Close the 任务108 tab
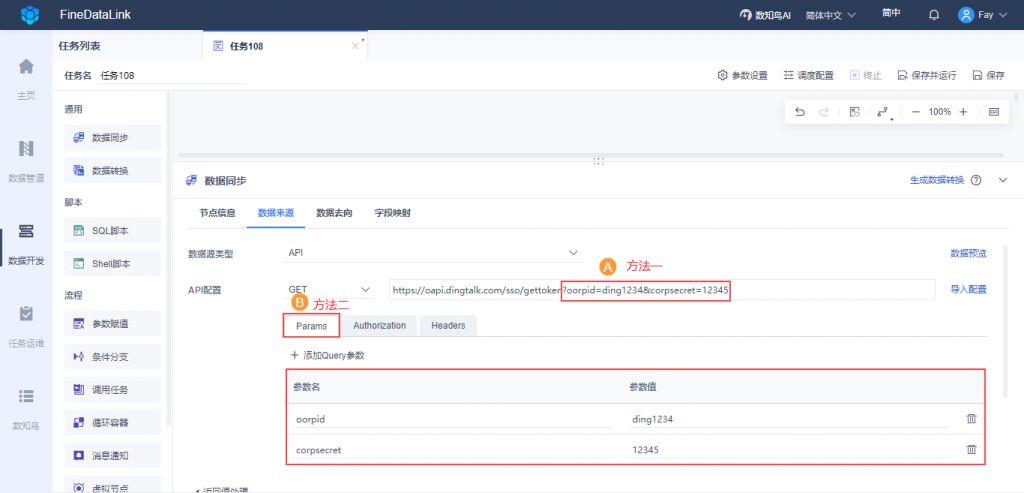 [x=355, y=46]
